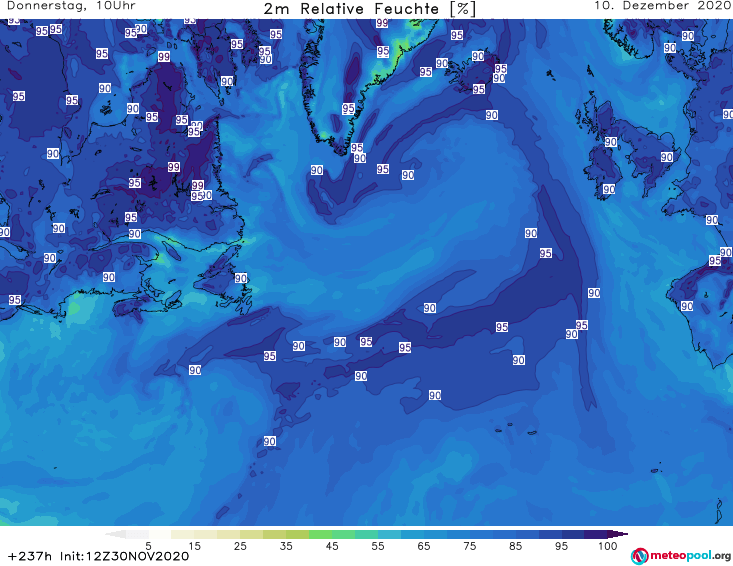
Task: Click the colorbar label "100"
Action: point(608,546)
